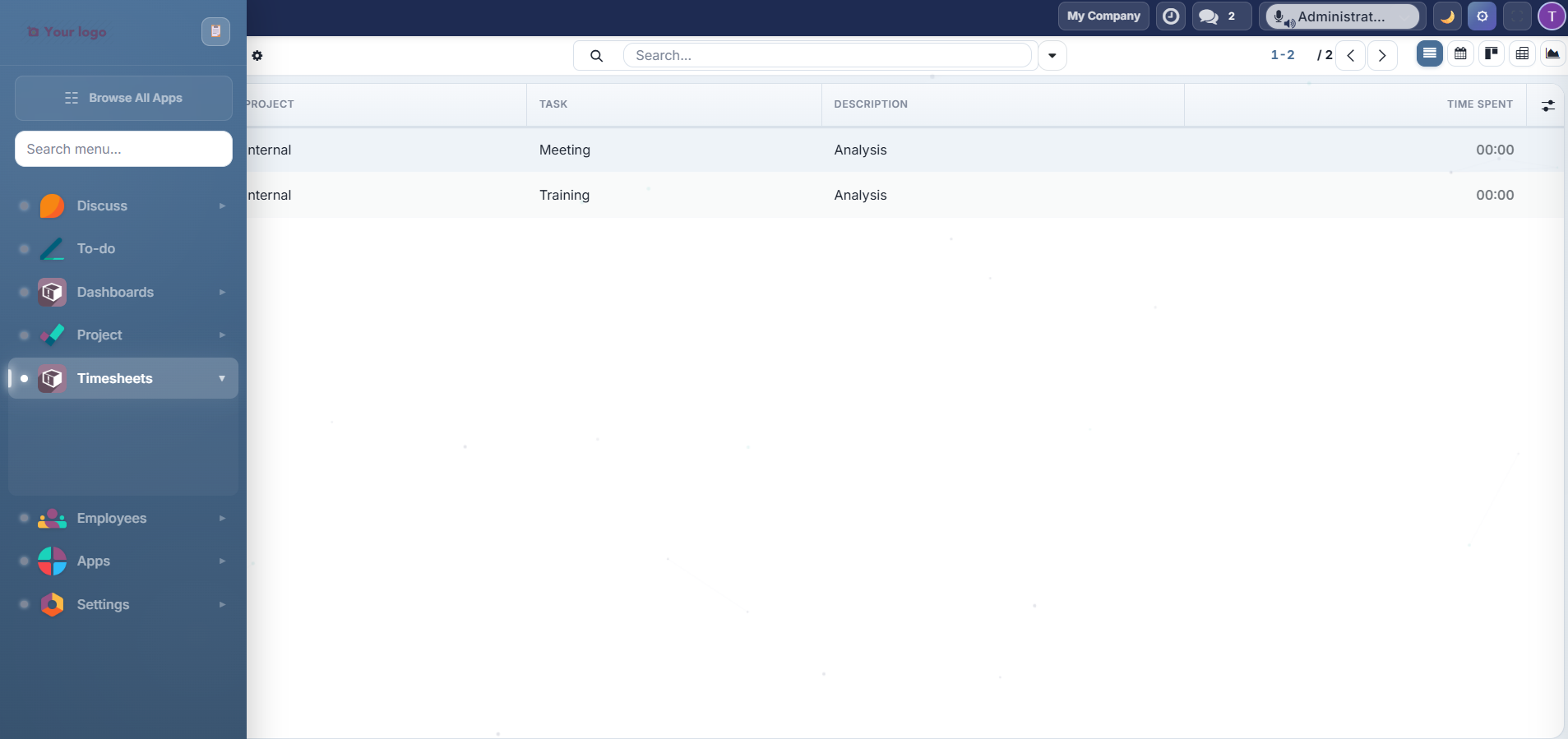Switch to kanban view
The image size is (1568, 739).
click(x=1491, y=54)
